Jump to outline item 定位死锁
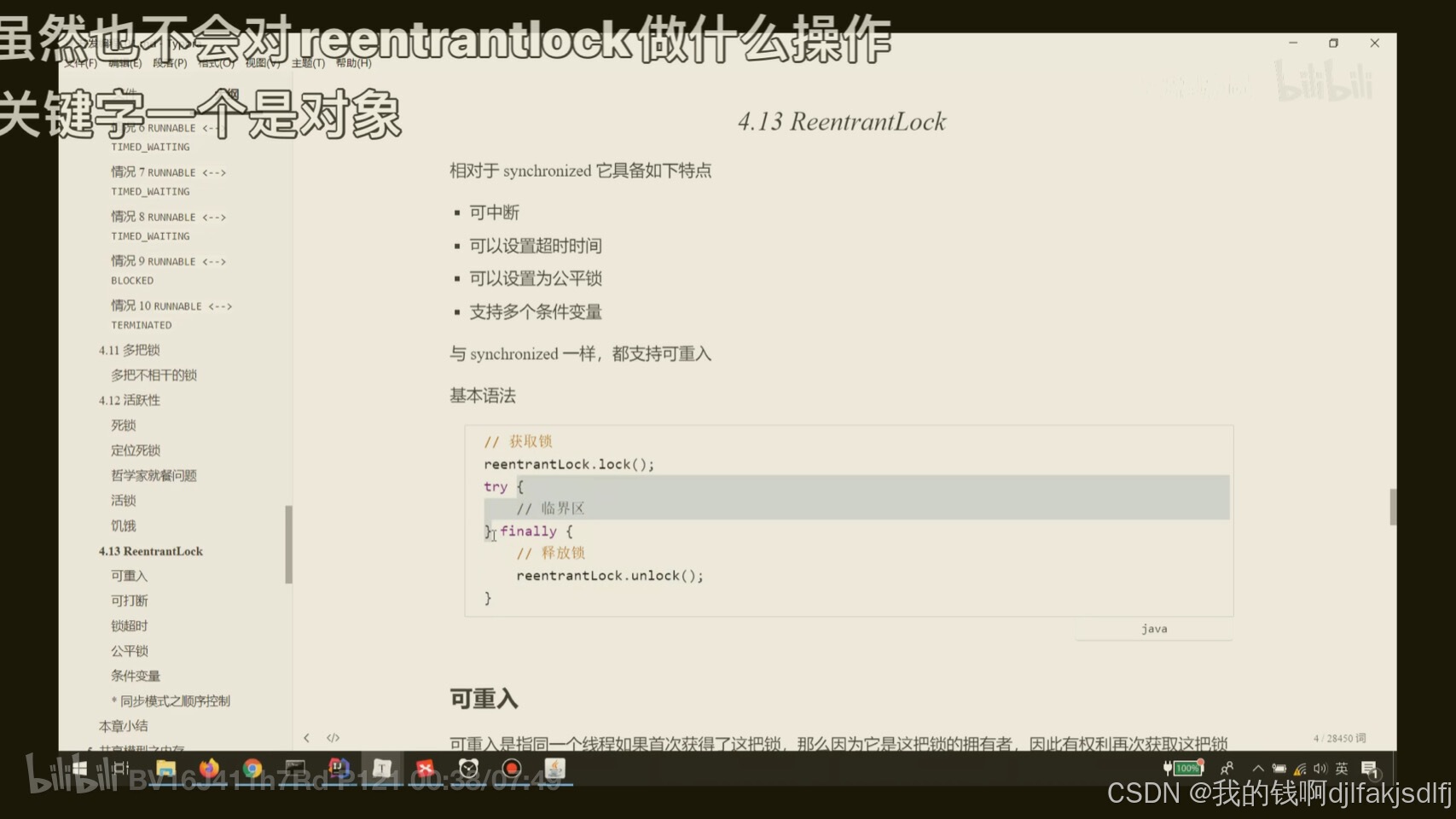 [136, 450]
